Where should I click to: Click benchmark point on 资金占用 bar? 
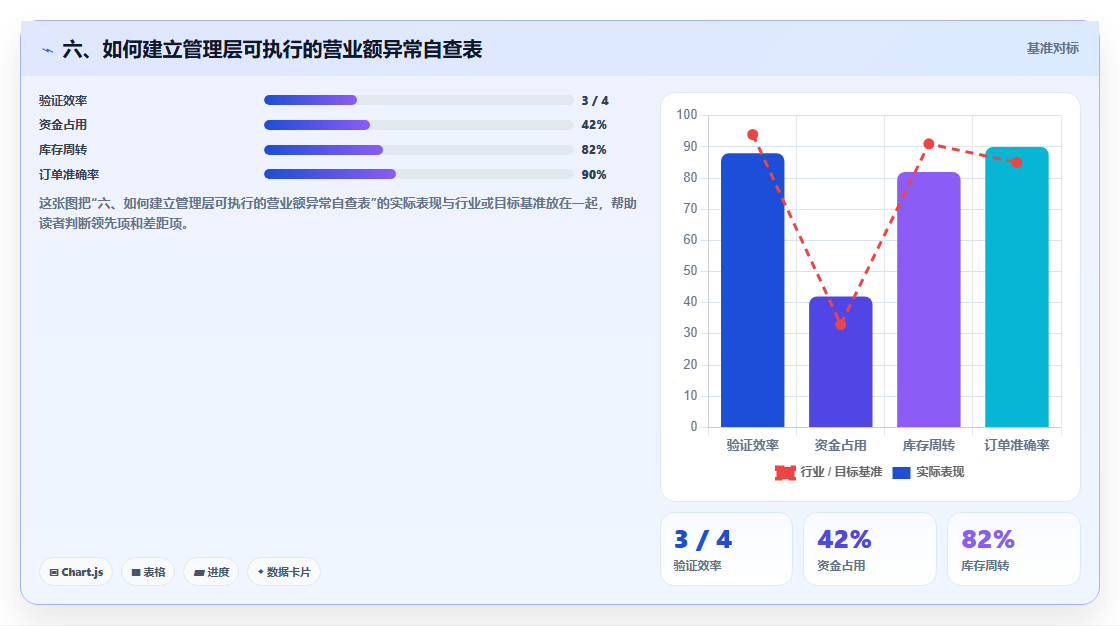pos(841,324)
